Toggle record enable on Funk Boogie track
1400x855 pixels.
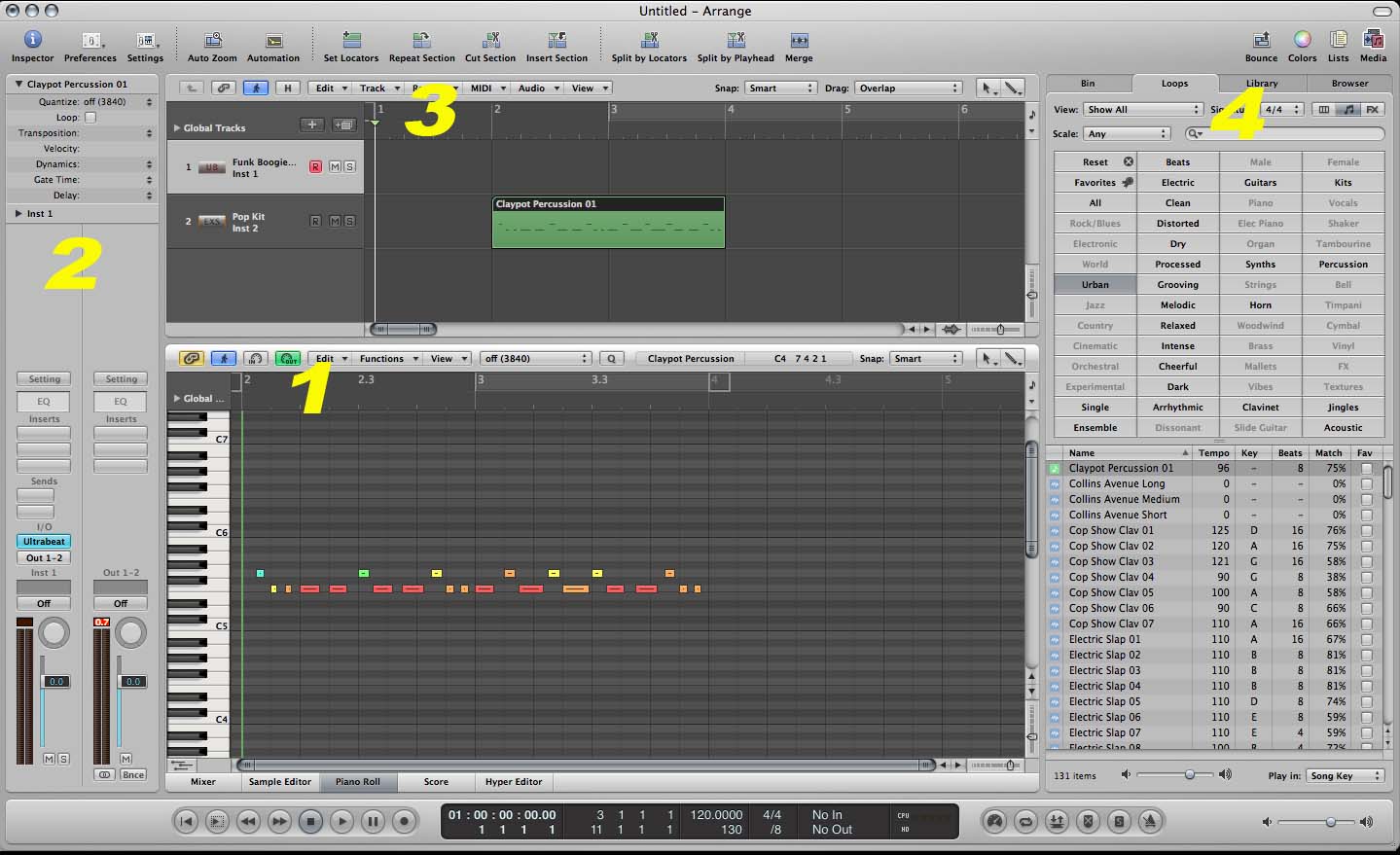point(315,166)
